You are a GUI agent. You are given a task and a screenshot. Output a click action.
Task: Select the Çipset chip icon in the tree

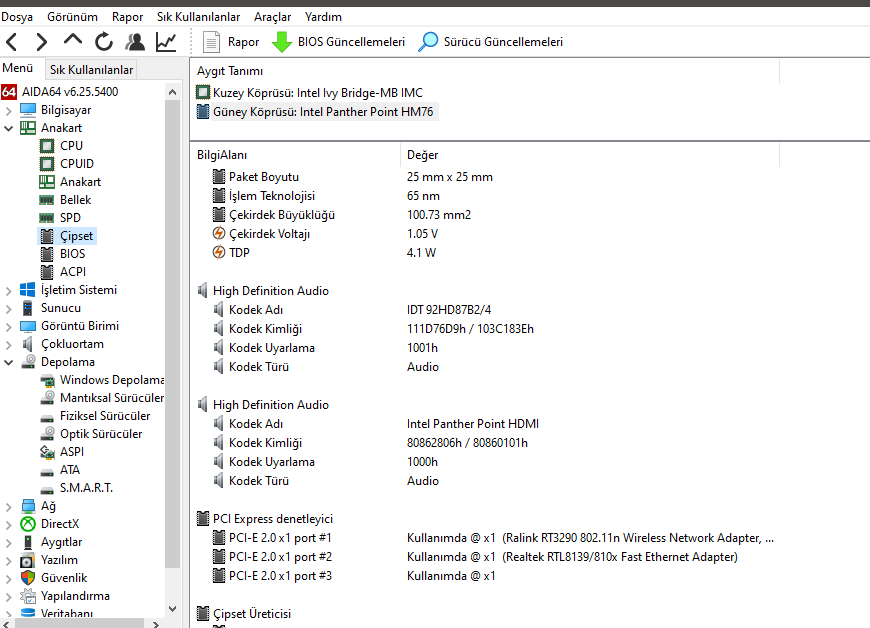pyautogui.click(x=47, y=236)
